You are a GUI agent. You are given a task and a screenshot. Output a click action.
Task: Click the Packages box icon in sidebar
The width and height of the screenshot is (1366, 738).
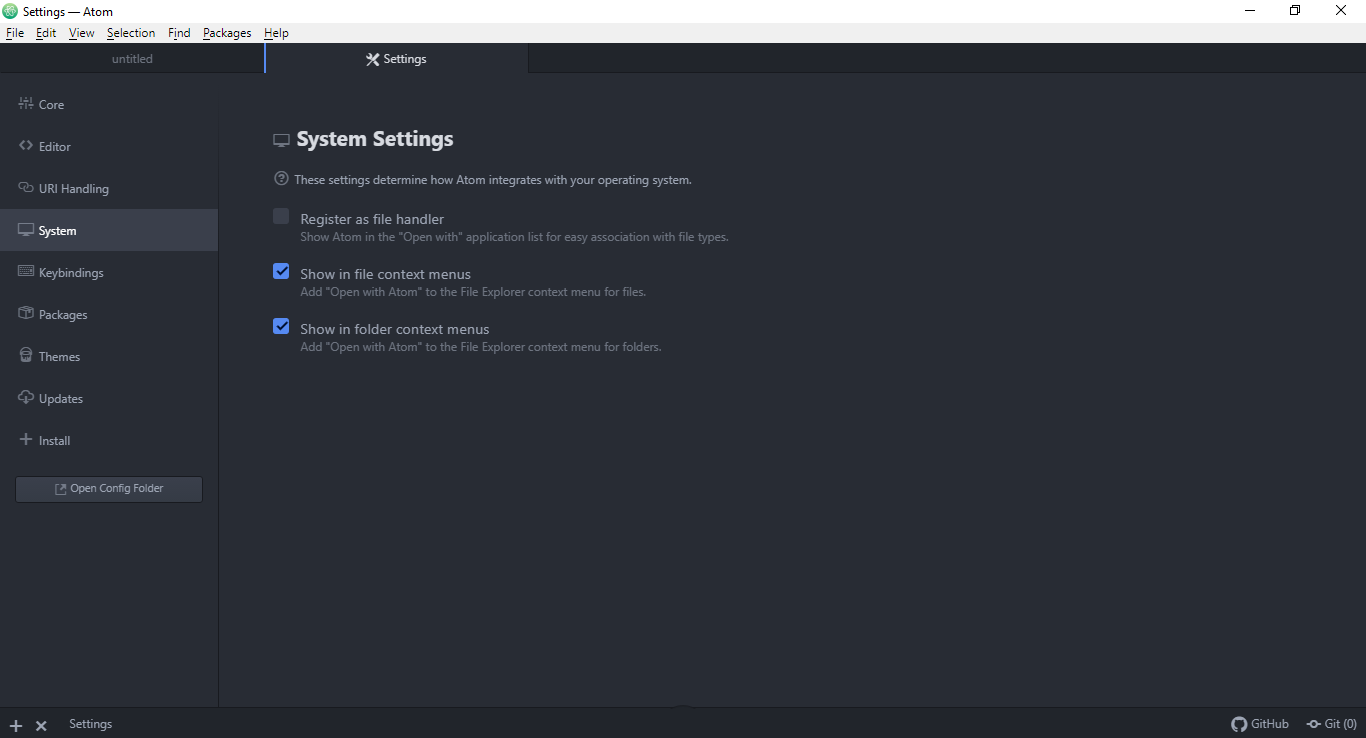tap(26, 313)
